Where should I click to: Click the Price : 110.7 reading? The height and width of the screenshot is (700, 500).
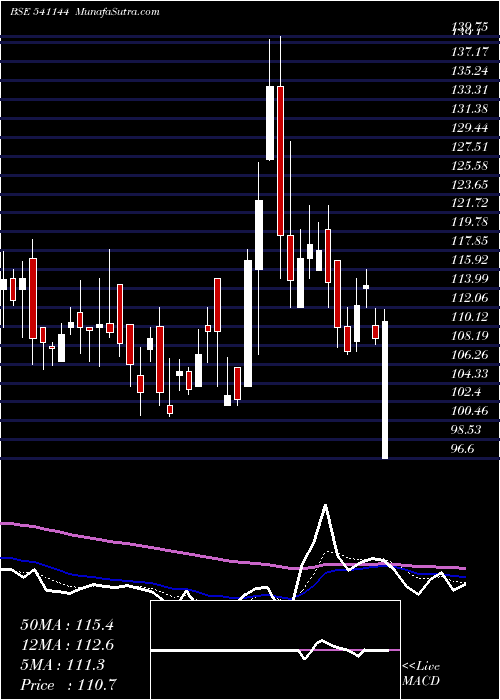click(x=69, y=685)
